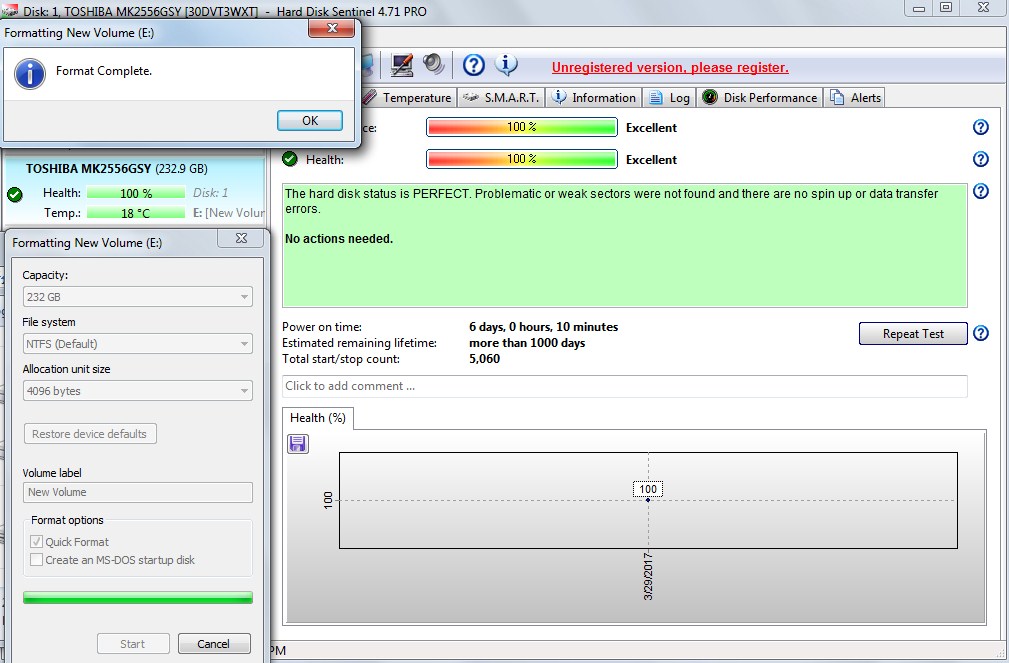This screenshot has width=1009, height=663.
Task: Select the Health (%) graph tab
Action: click(x=318, y=418)
